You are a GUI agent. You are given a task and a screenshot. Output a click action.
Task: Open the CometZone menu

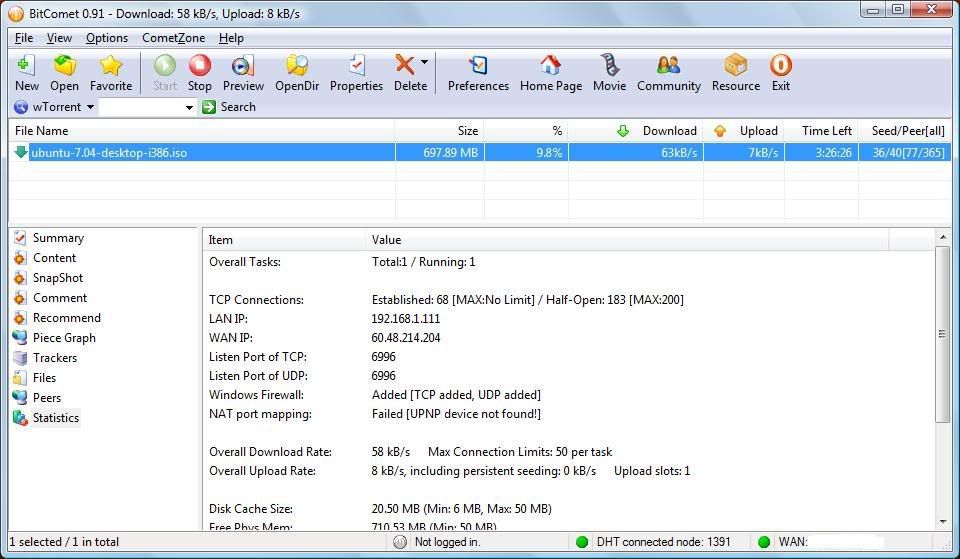pos(173,38)
